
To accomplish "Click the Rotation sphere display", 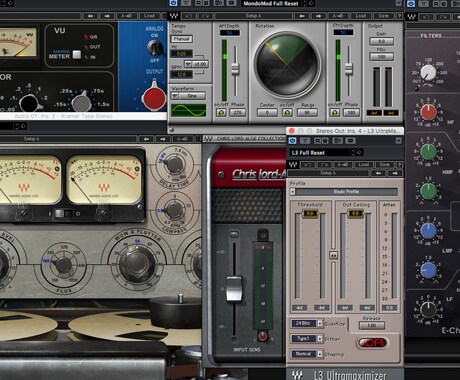I will tap(287, 64).
